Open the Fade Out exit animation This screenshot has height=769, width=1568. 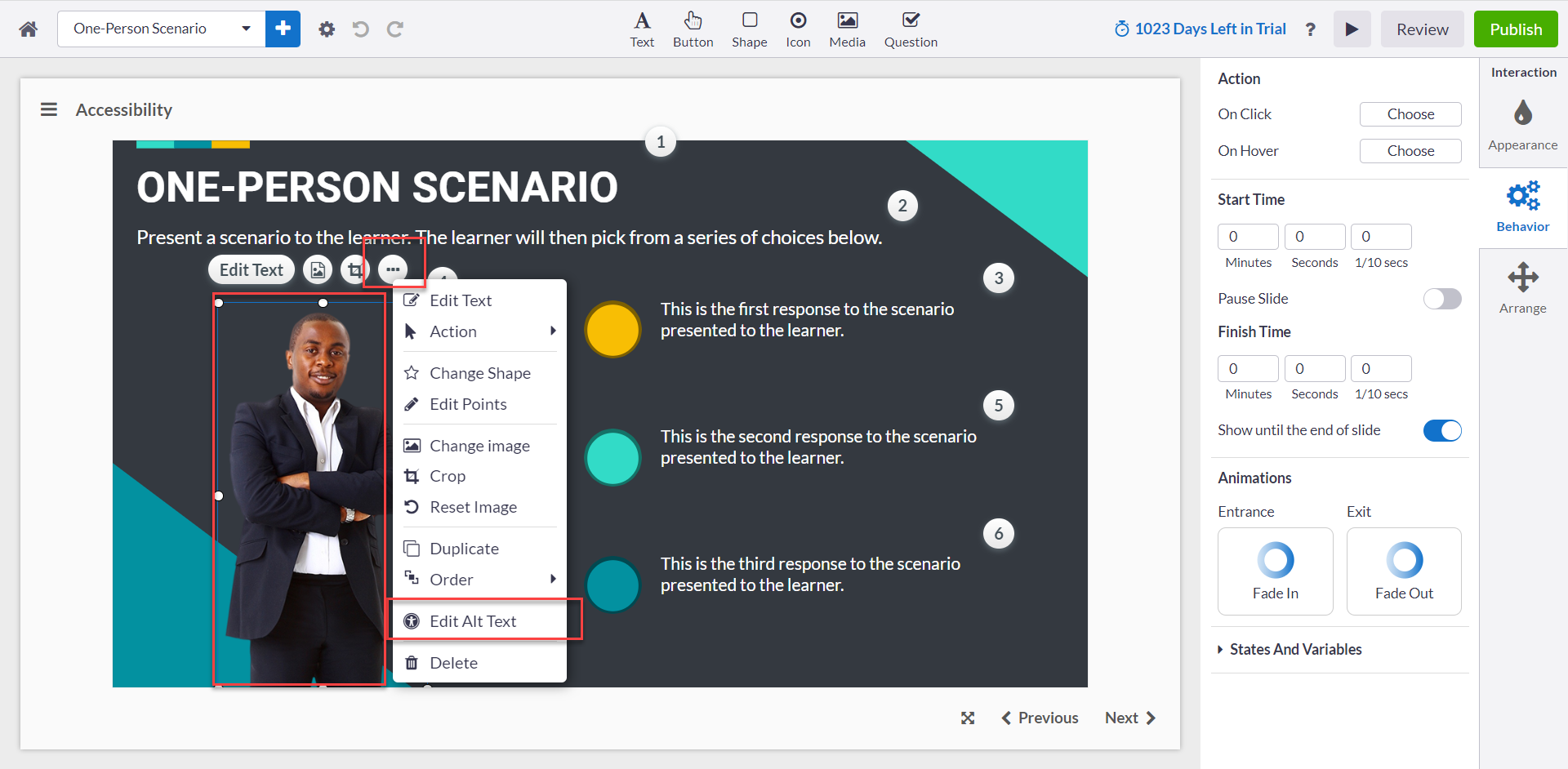point(1404,571)
